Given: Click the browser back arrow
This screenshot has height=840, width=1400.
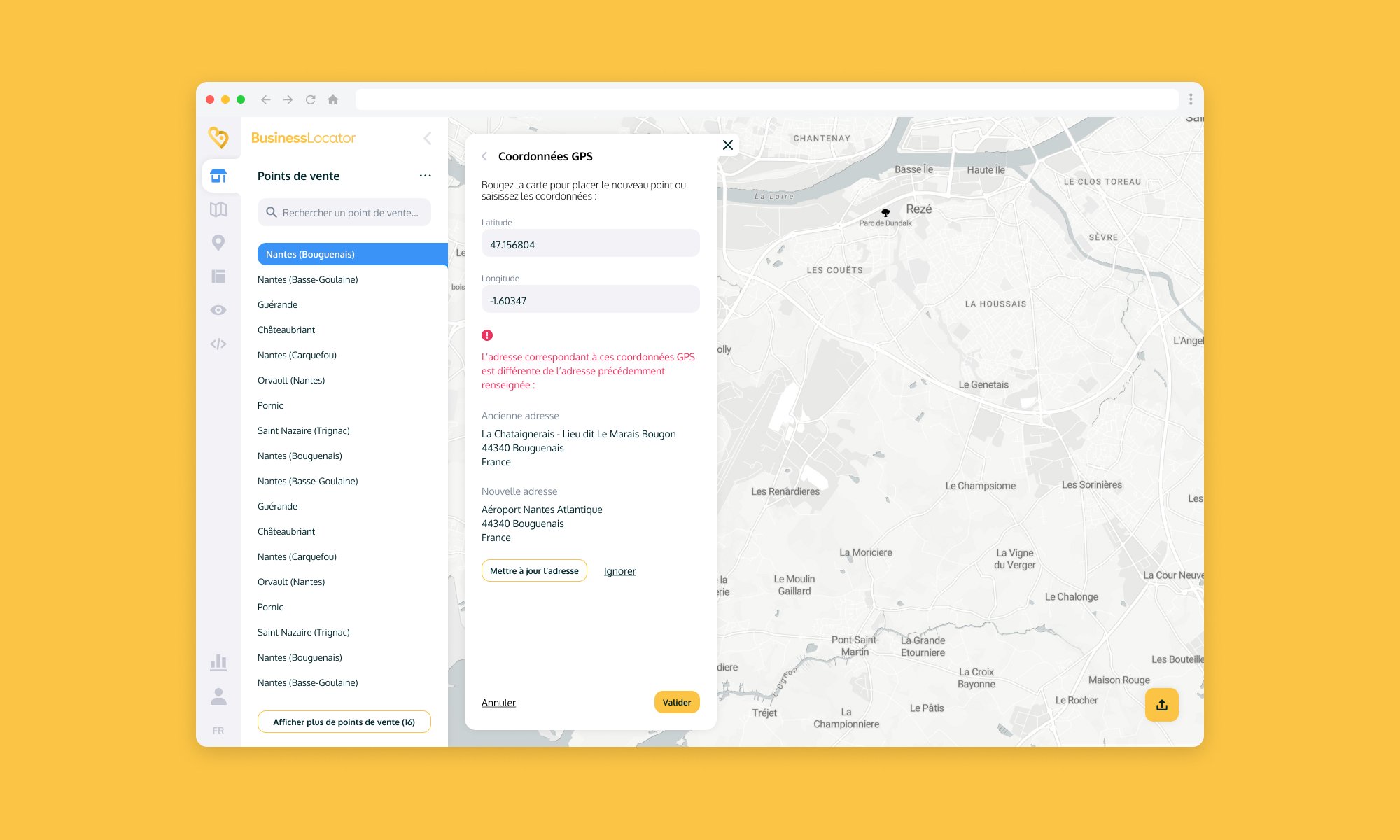Looking at the screenshot, I should (x=266, y=99).
